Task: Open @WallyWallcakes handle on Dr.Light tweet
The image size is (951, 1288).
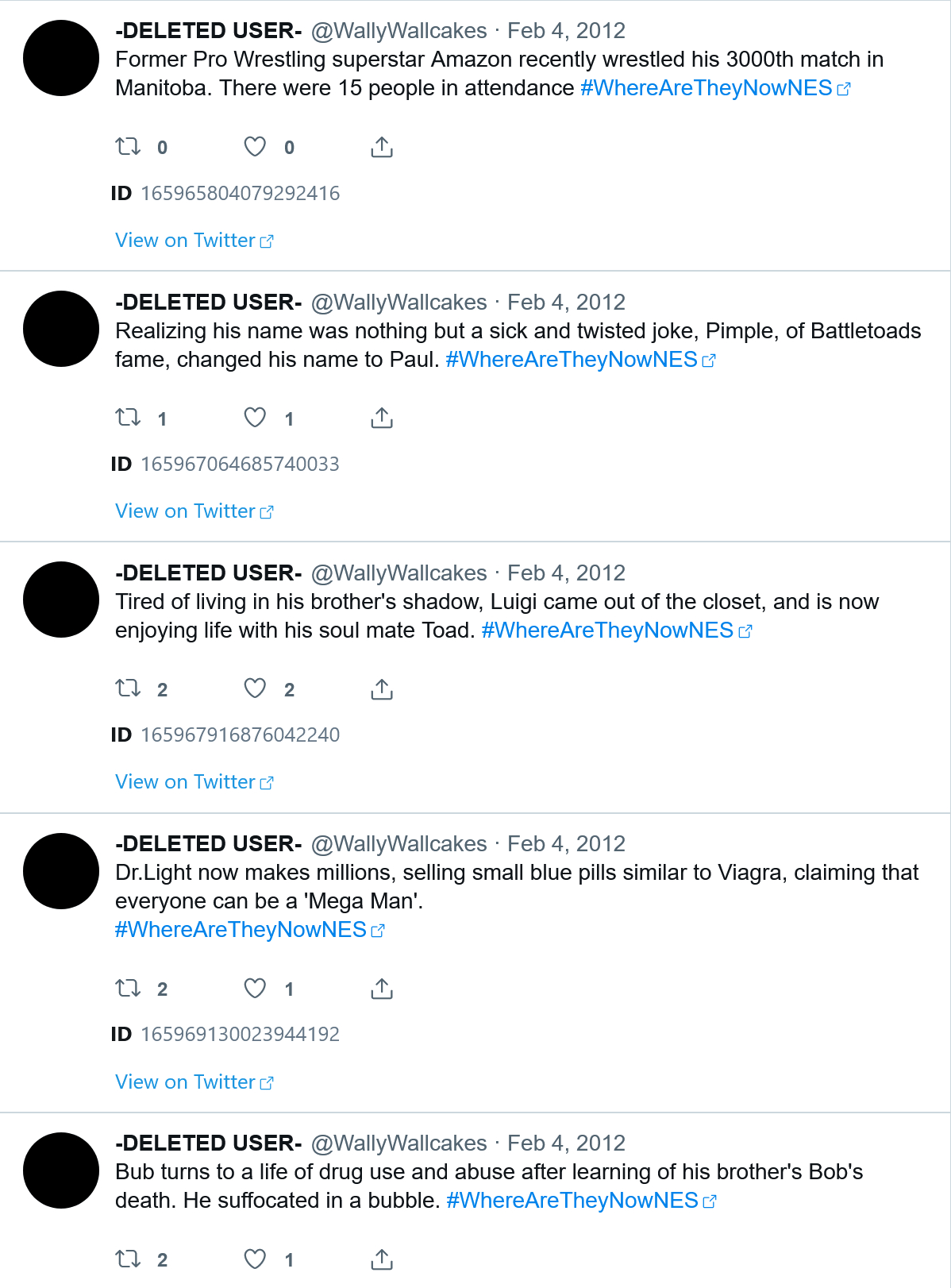Action: (x=398, y=843)
